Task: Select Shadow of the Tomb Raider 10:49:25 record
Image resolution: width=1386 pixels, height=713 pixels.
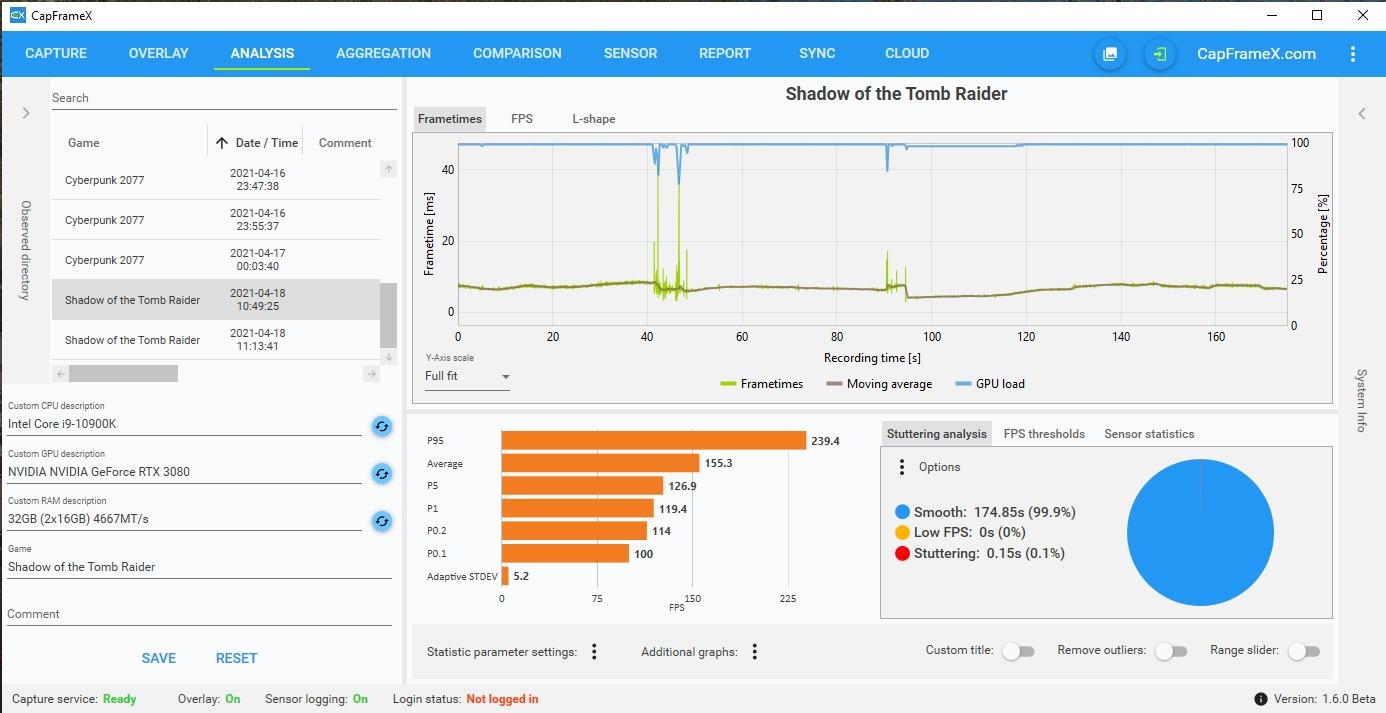Action: (x=216, y=300)
